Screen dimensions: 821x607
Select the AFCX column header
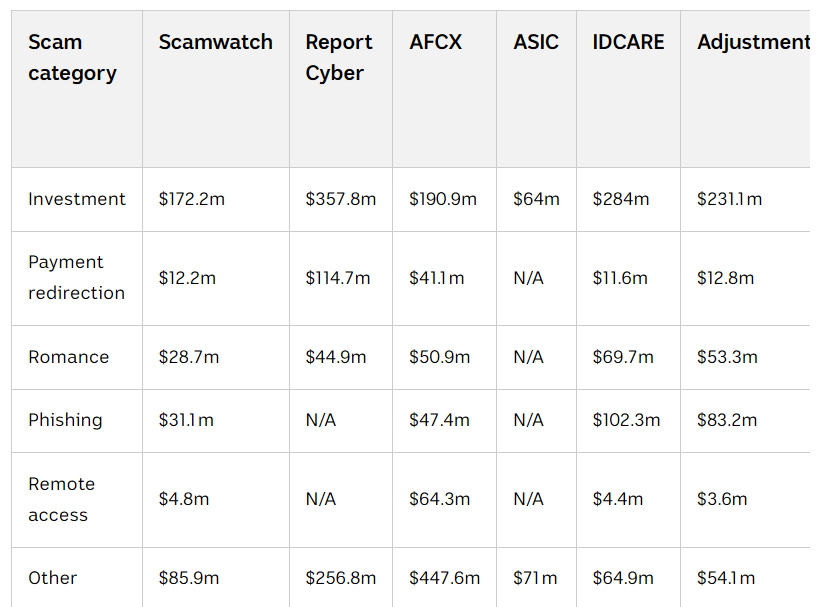435,42
